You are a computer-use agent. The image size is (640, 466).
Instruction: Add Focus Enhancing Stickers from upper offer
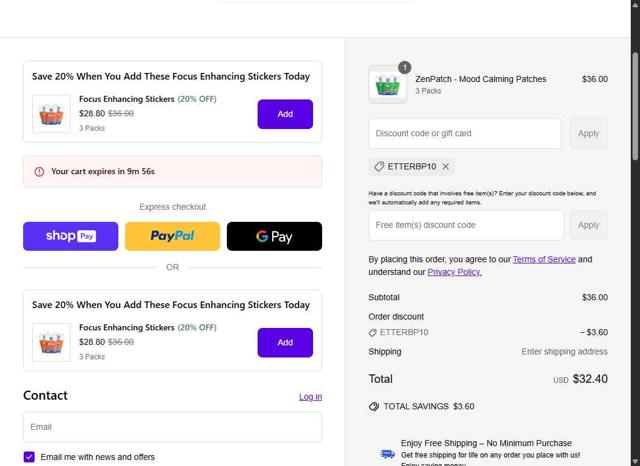pyautogui.click(x=285, y=114)
